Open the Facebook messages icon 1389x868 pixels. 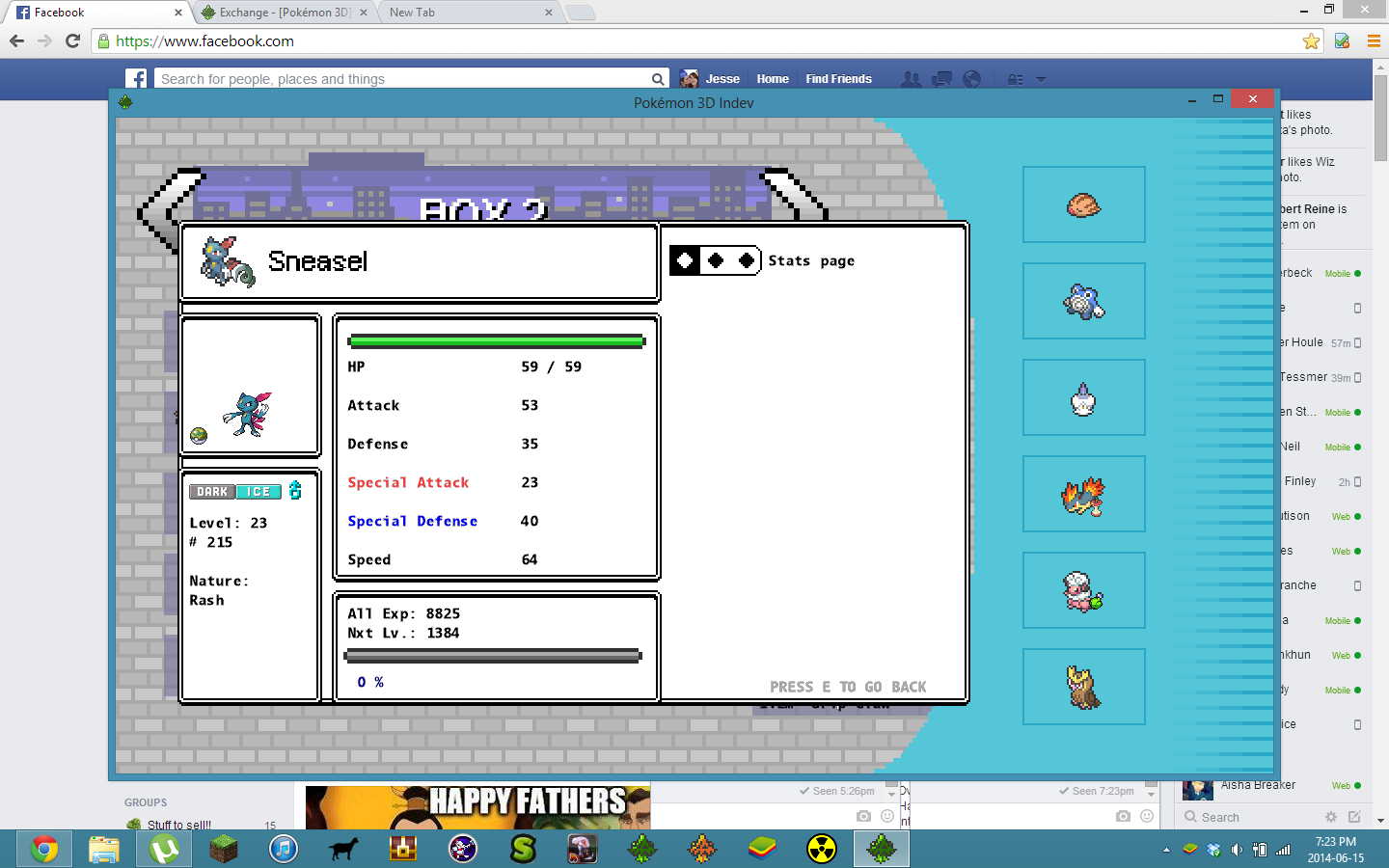941,79
